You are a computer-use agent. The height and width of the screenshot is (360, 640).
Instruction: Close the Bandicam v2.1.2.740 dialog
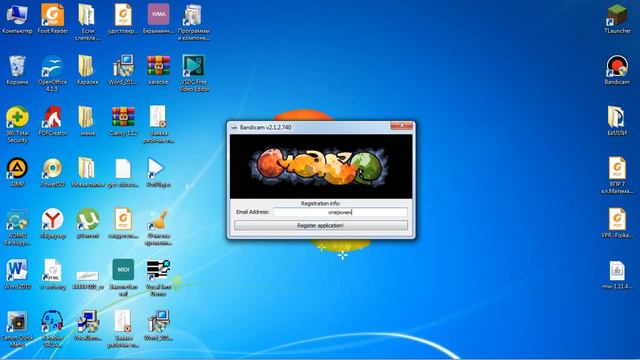click(402, 126)
